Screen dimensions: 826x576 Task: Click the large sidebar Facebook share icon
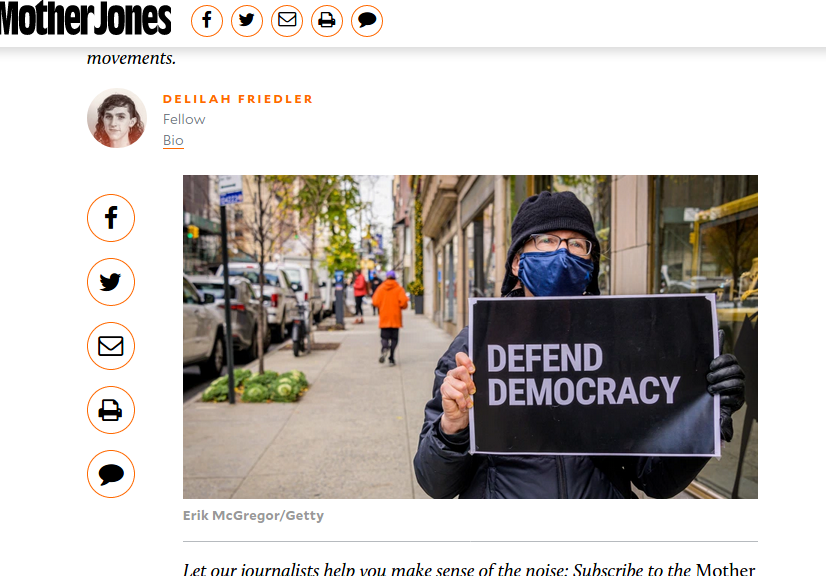111,218
